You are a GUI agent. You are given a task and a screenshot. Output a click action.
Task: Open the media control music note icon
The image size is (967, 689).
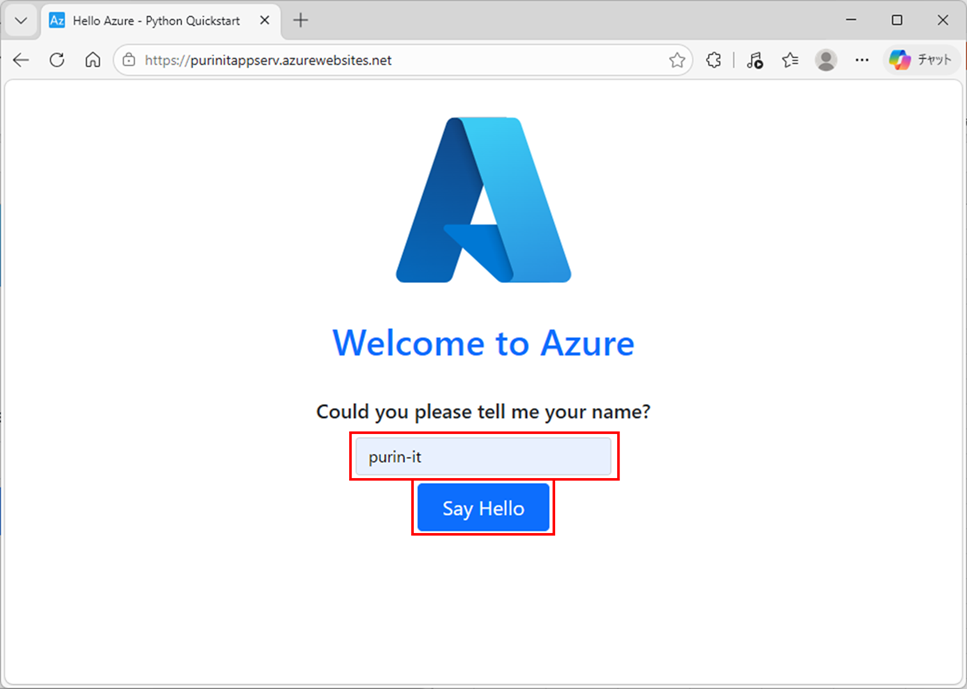[755, 60]
